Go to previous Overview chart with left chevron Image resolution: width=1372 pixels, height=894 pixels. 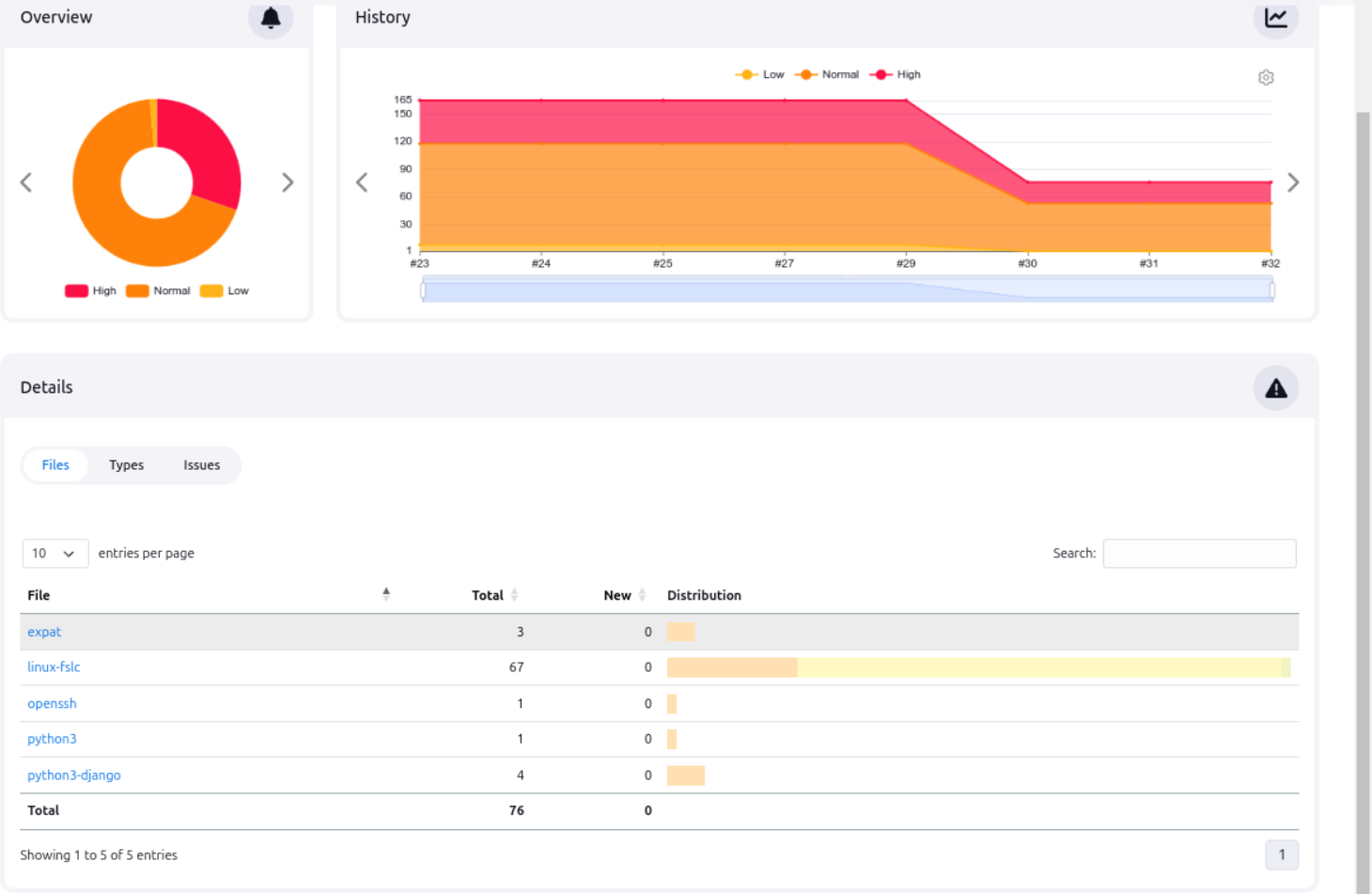[x=26, y=182]
